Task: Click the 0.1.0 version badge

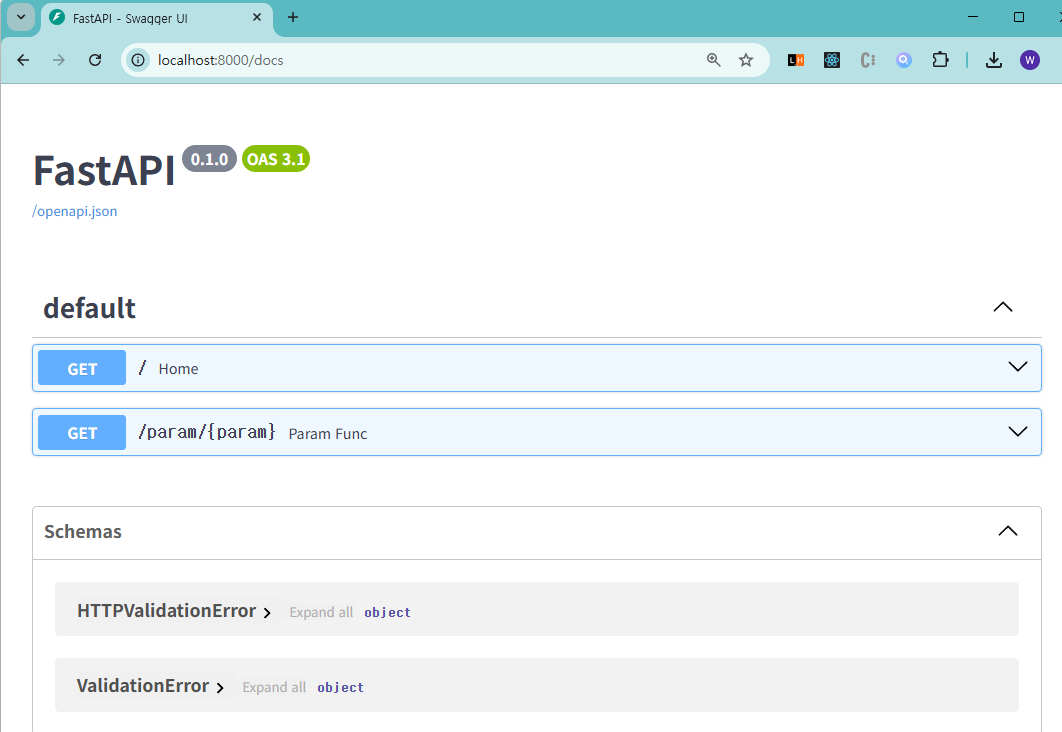Action: tap(209, 159)
